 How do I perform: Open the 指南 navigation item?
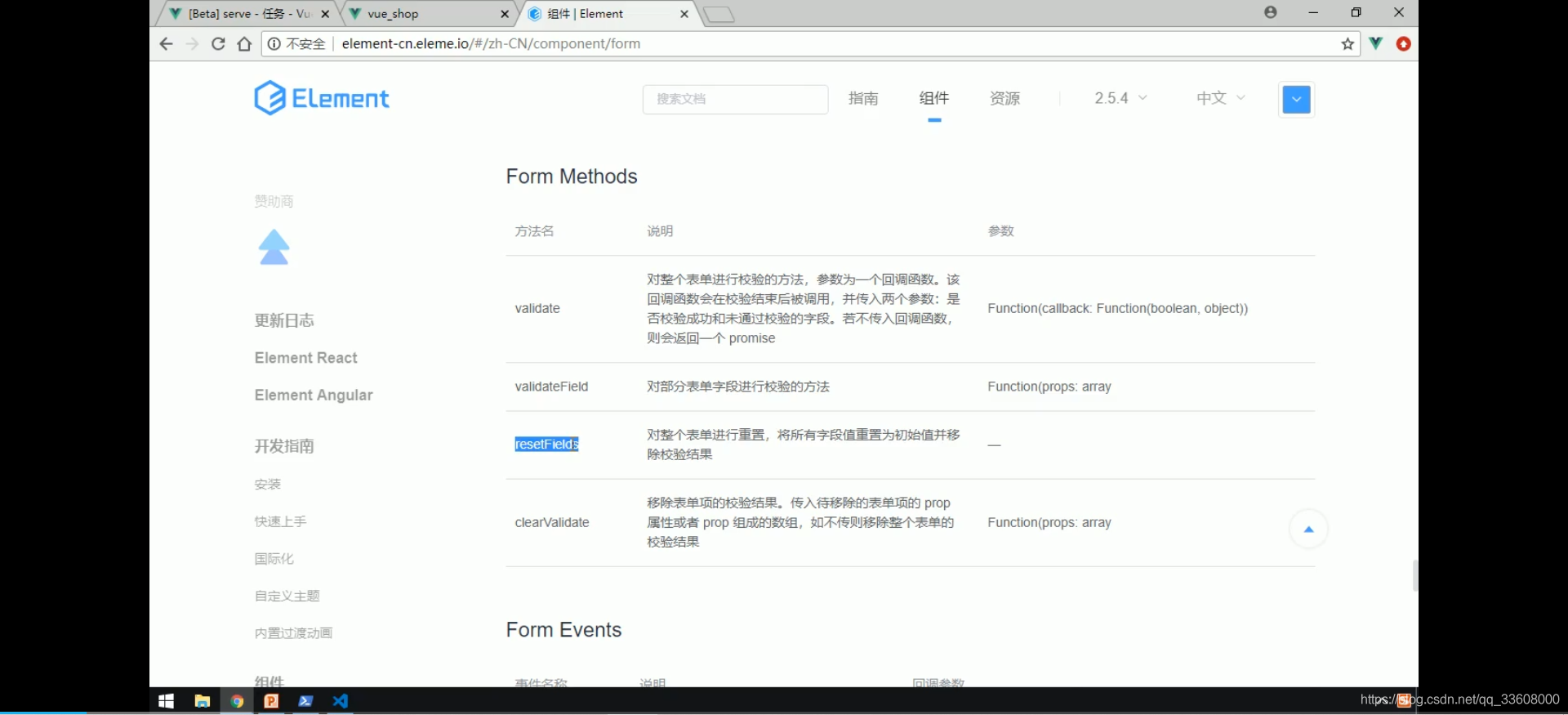[863, 98]
